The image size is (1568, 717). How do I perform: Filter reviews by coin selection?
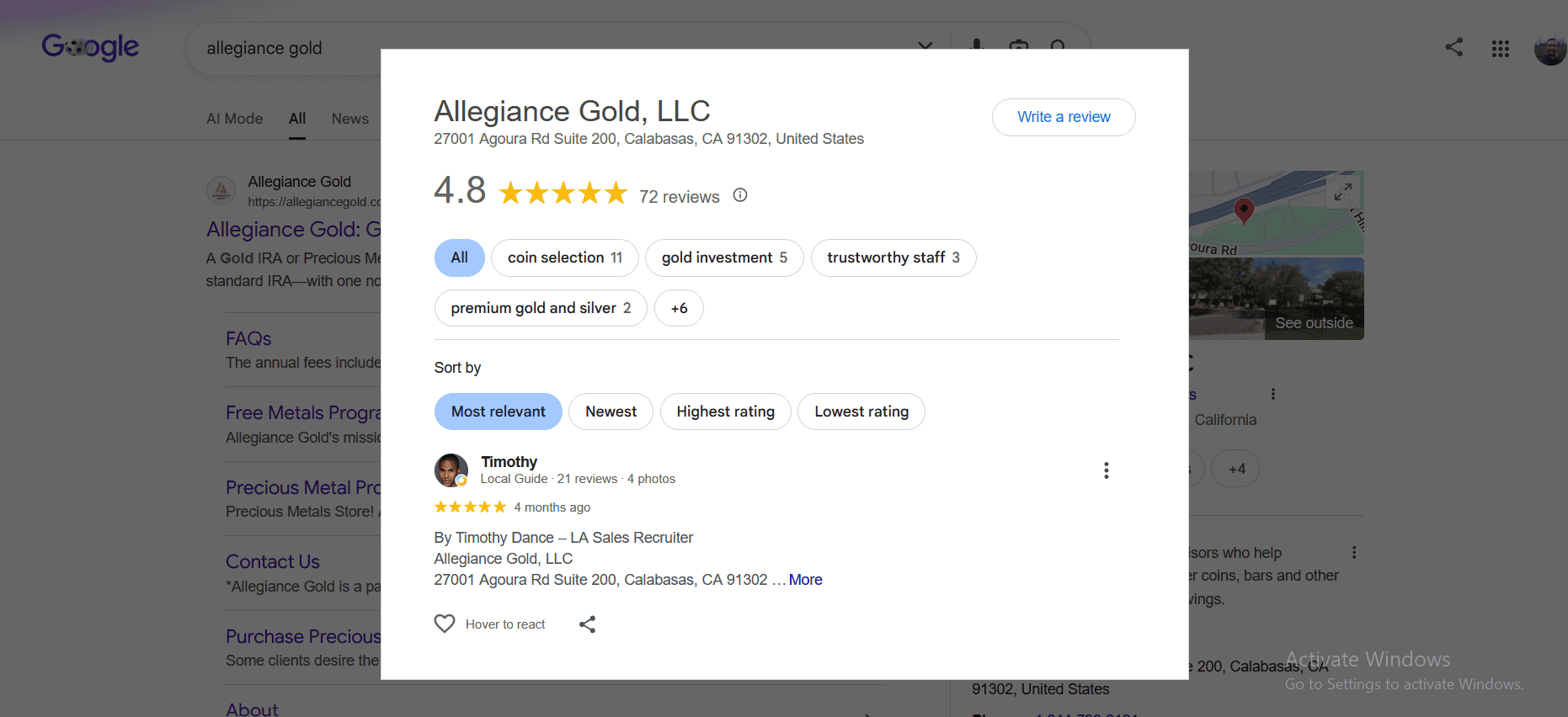565,258
